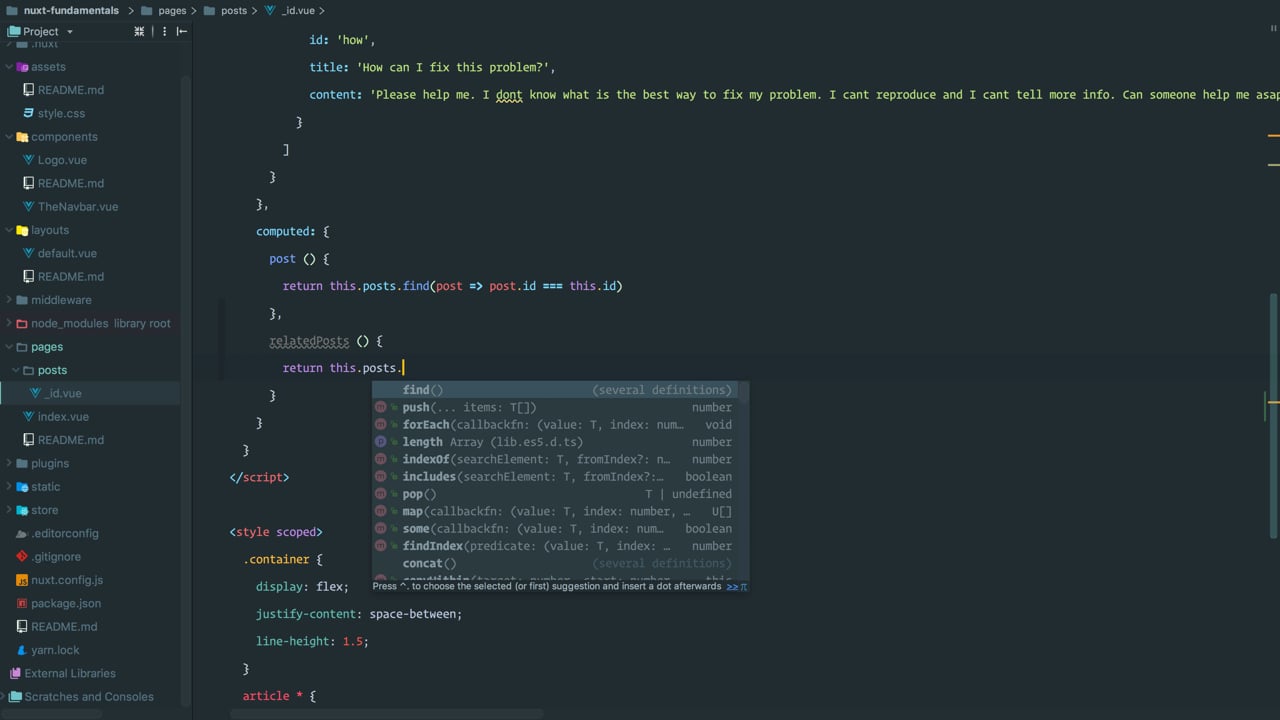Choose indexOf suggestion in autocomplete
1280x720 pixels.
(x=555, y=459)
